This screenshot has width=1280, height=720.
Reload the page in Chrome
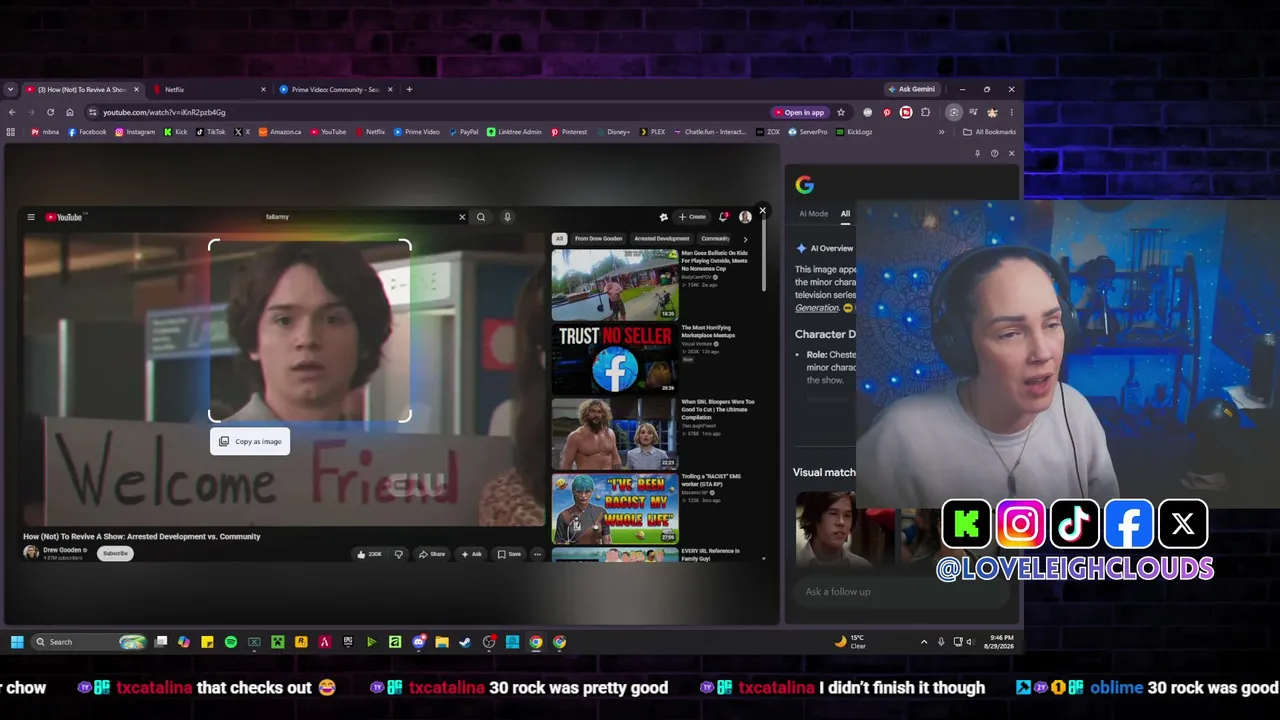coord(50,112)
